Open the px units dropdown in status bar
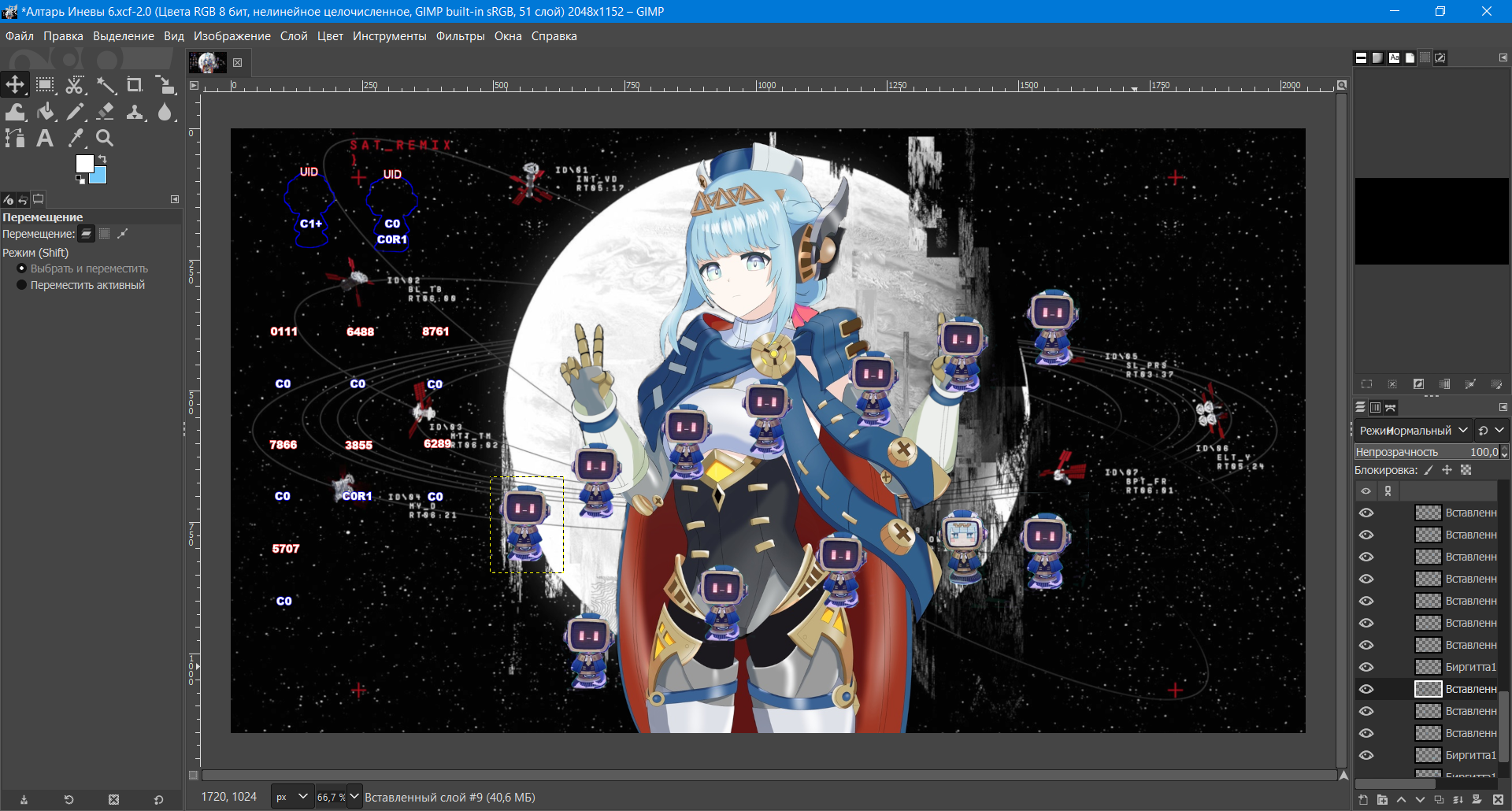The height and width of the screenshot is (811, 1512). (292, 797)
